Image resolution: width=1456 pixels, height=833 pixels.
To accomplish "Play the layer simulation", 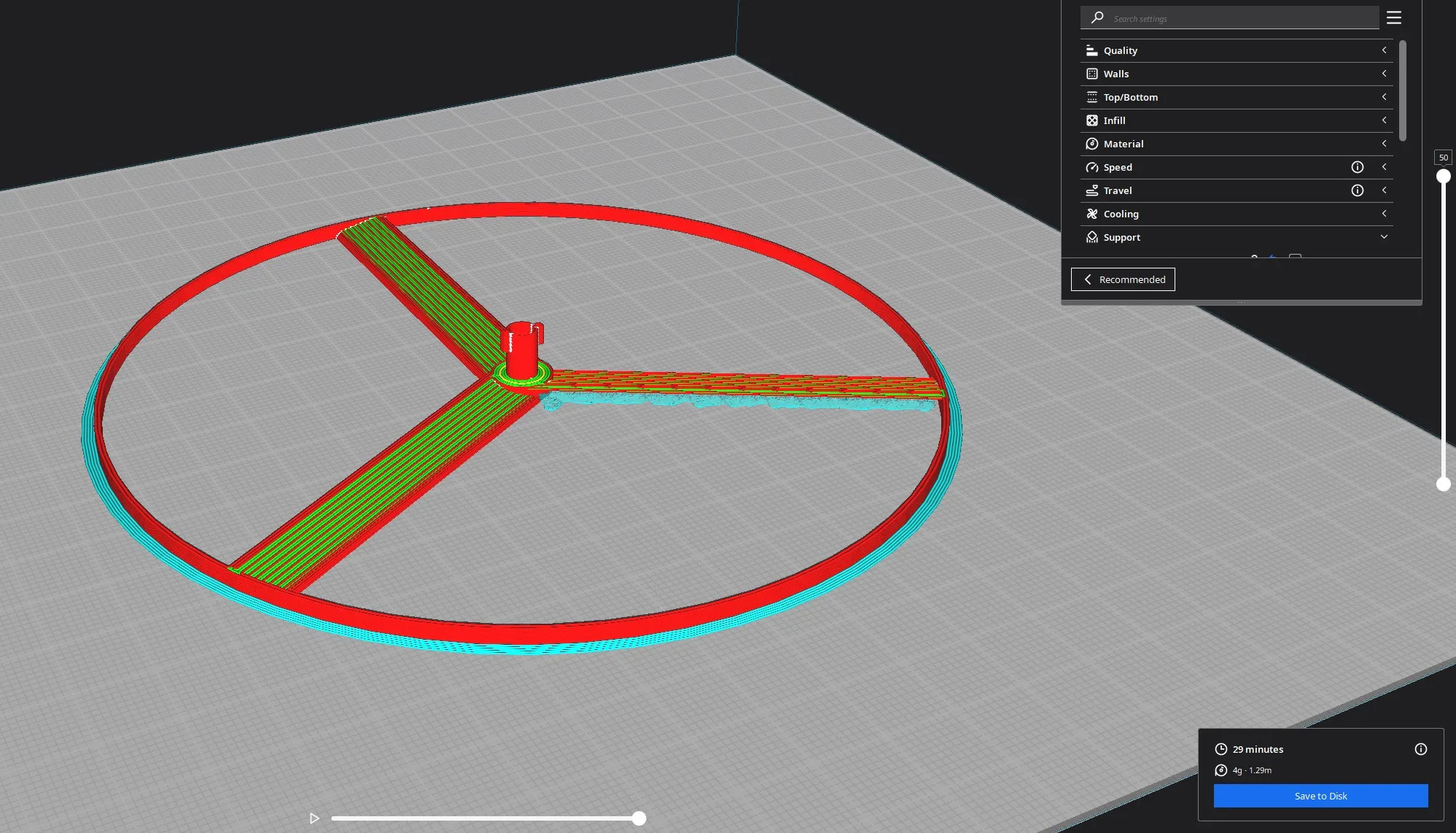I will coord(314,818).
